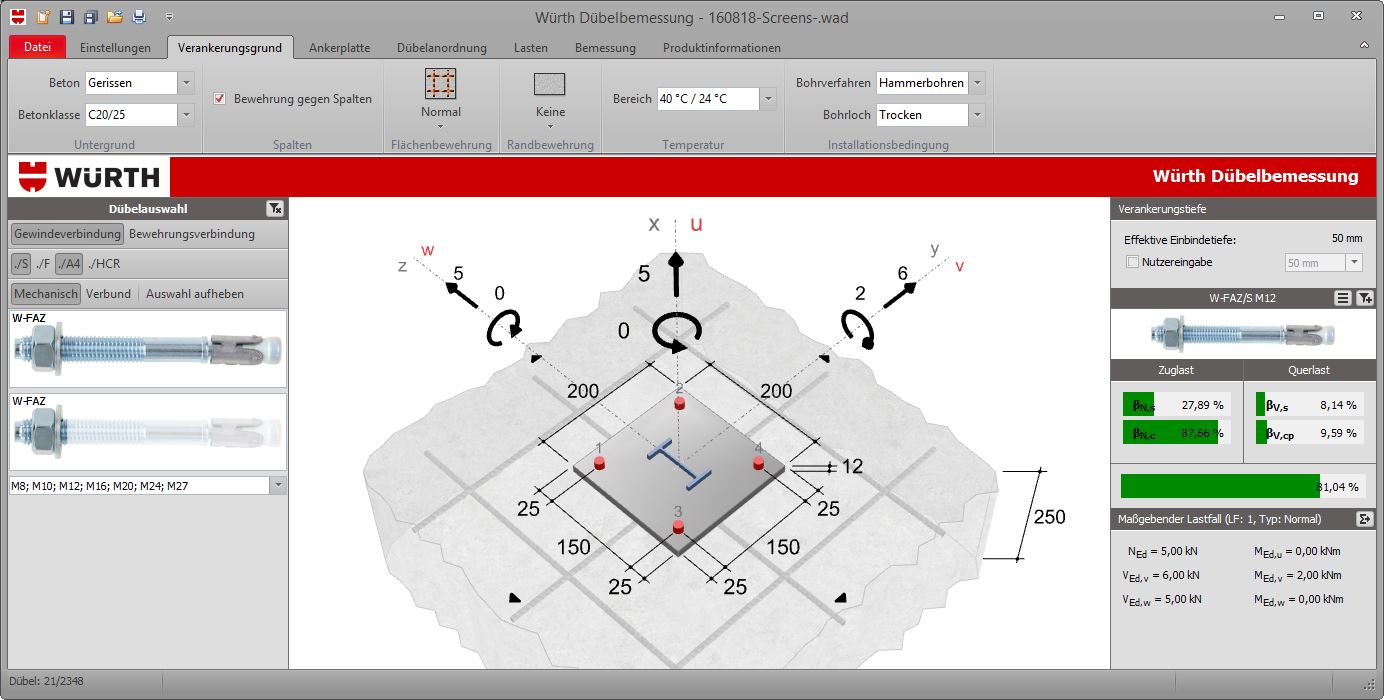Viewport: 1384px width, 700px height.
Task: Save the project using the floppy disk icon
Action: point(67,17)
